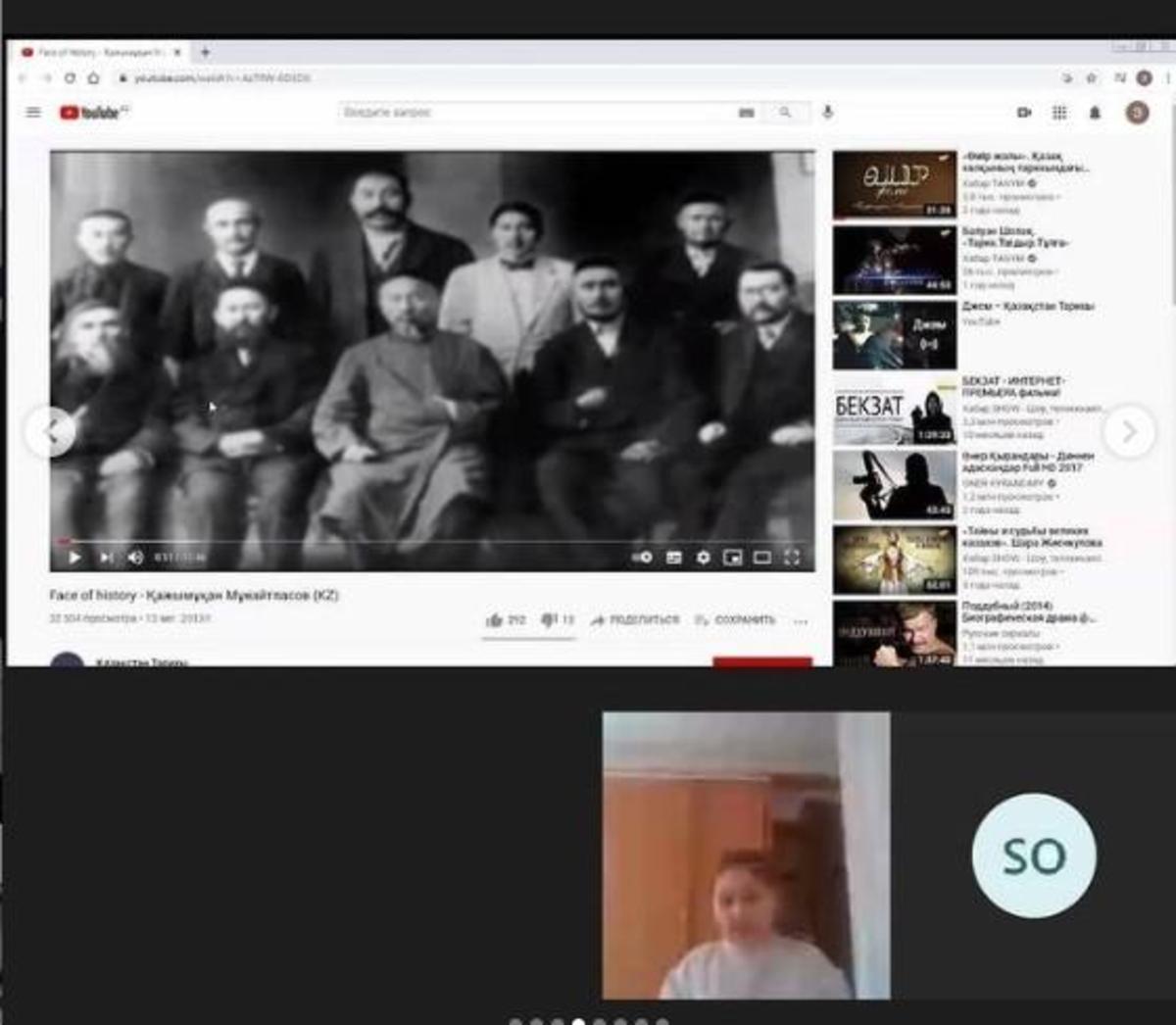The image size is (1176, 1025).
Task: Toggle autoplay switch in the player
Action: click(642, 558)
